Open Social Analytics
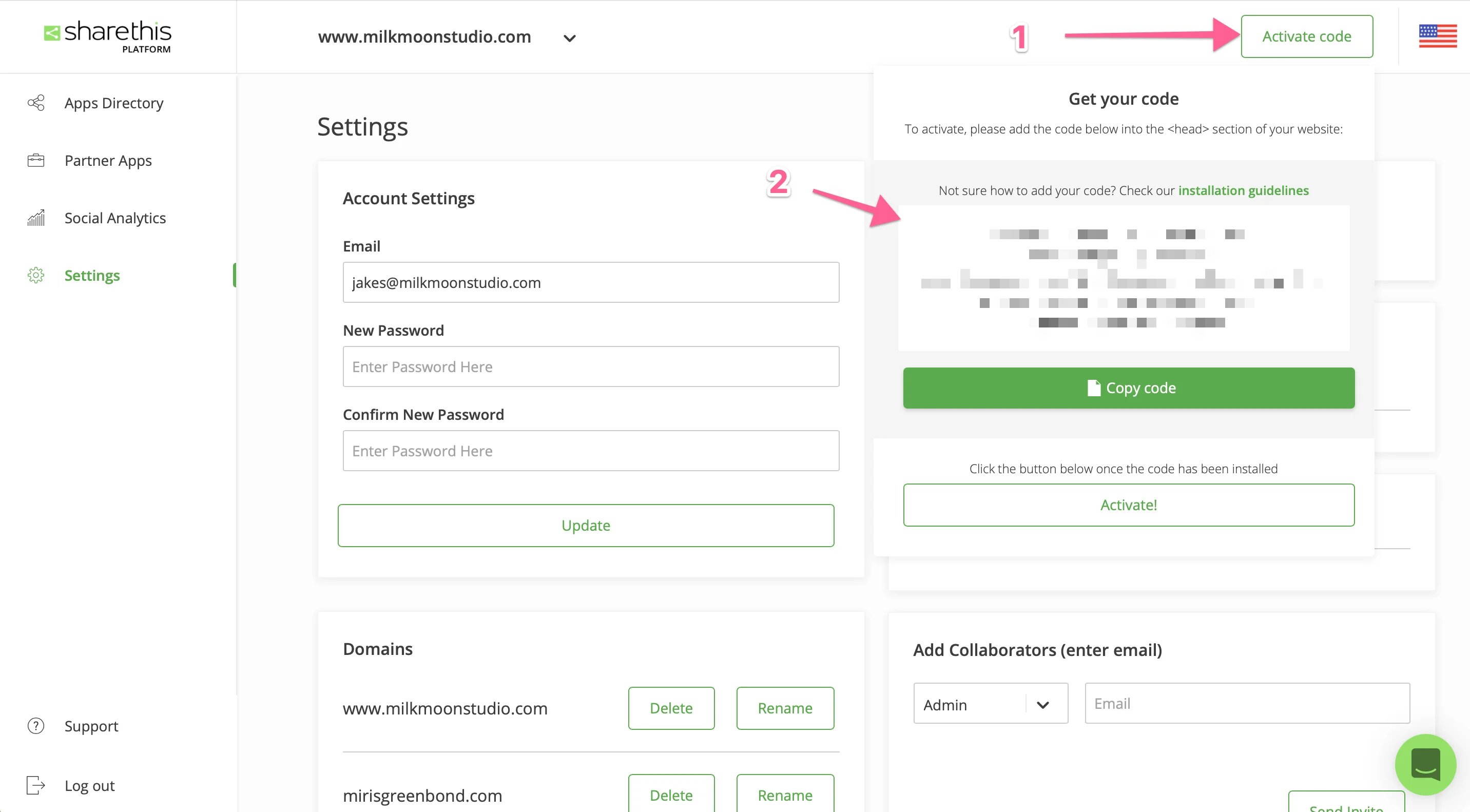This screenshot has height=812, width=1470. [x=114, y=218]
